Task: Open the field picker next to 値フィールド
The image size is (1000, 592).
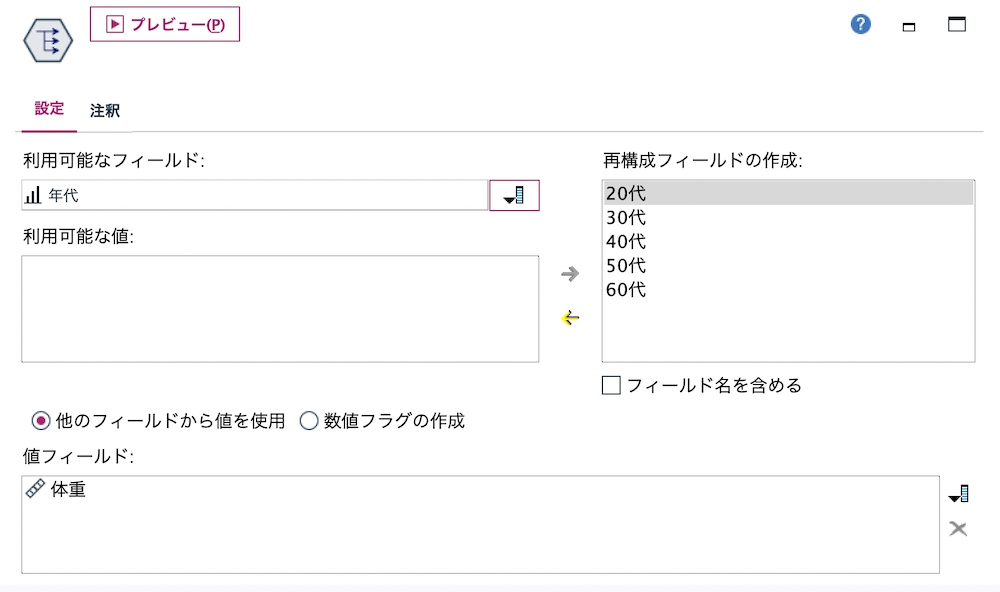Action: (958, 492)
